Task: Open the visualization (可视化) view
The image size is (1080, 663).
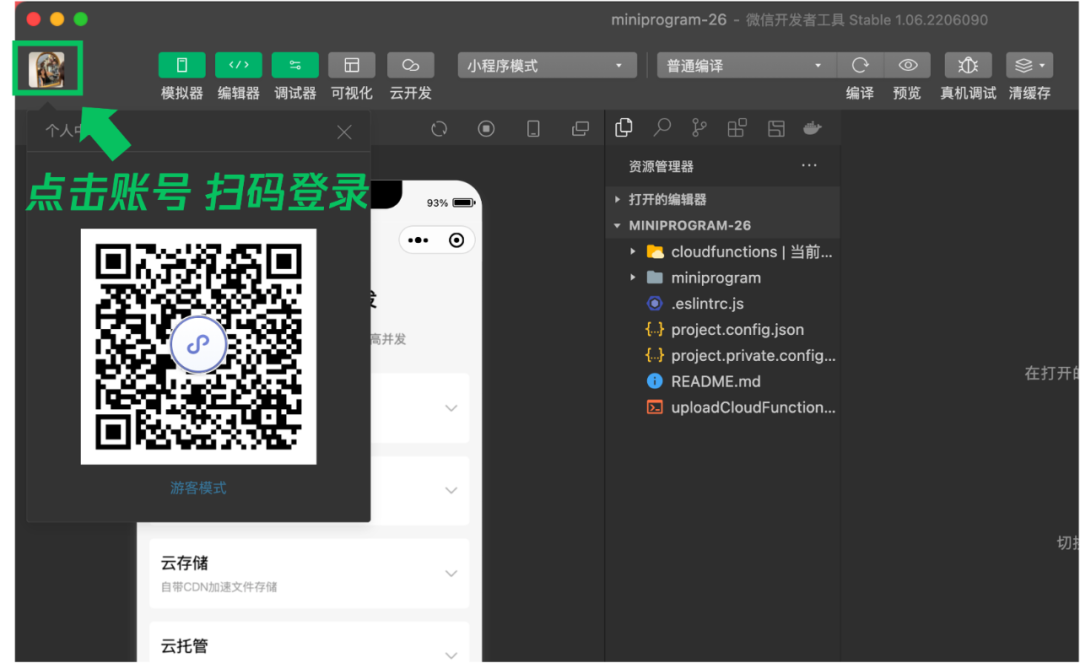Action: 351,65
